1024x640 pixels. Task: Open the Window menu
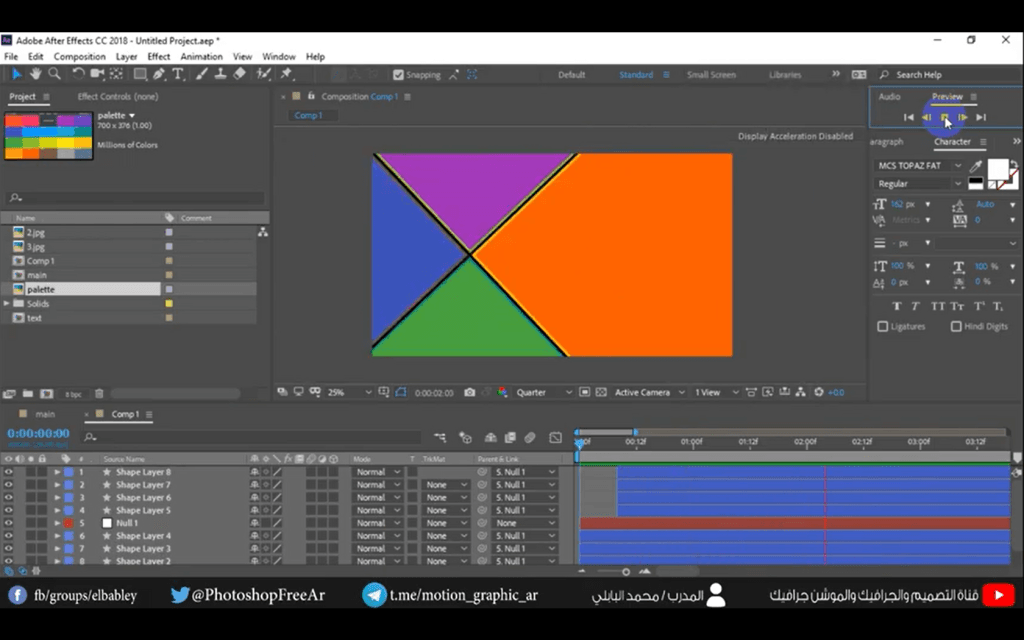pyautogui.click(x=279, y=57)
